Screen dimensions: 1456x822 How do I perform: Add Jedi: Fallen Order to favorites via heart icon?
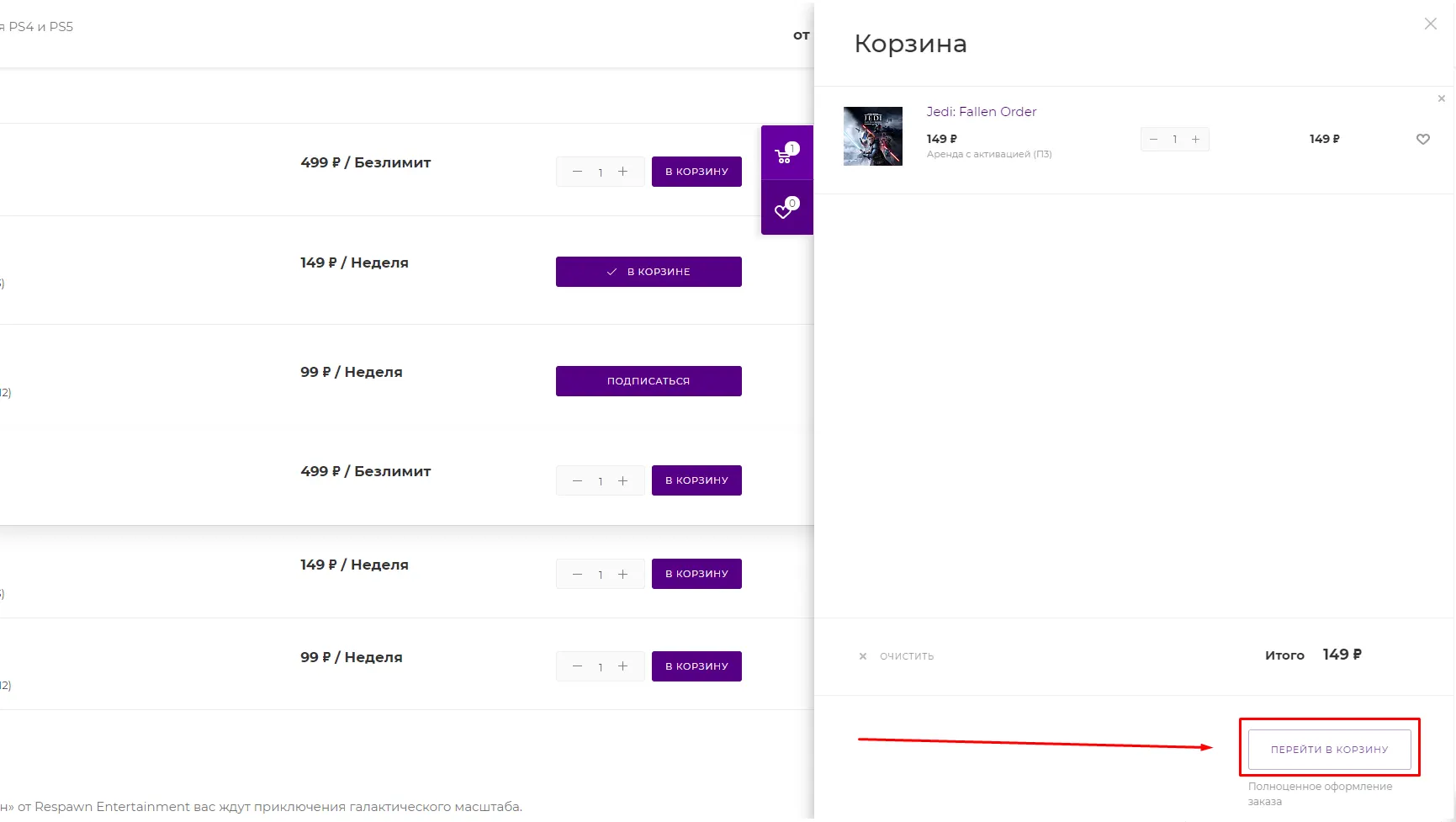pyautogui.click(x=1423, y=139)
